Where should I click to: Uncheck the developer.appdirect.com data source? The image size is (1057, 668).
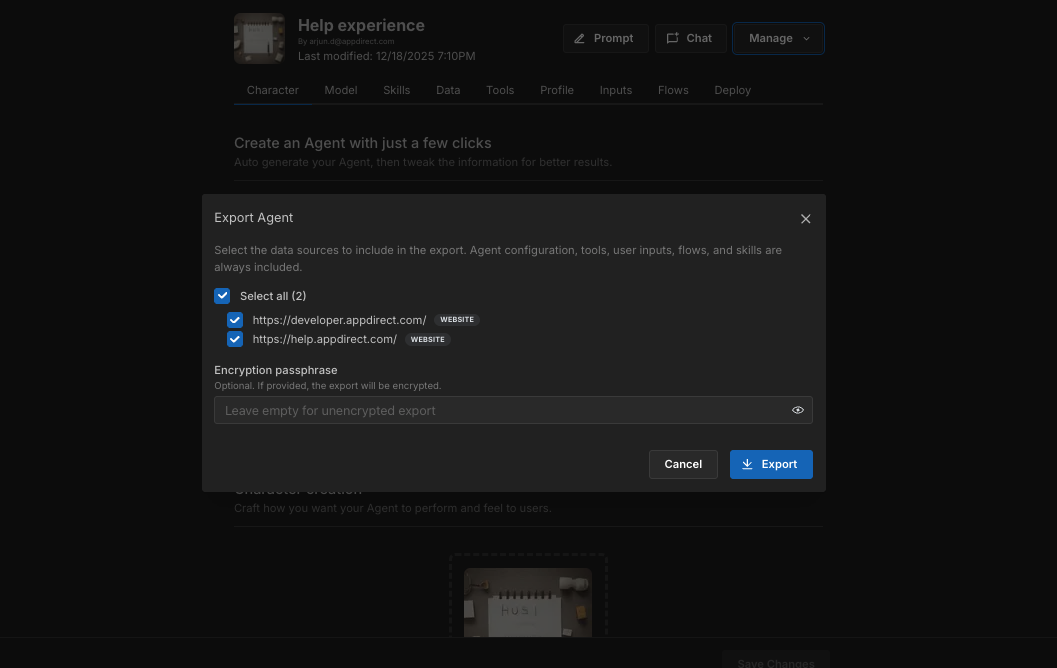coord(235,320)
